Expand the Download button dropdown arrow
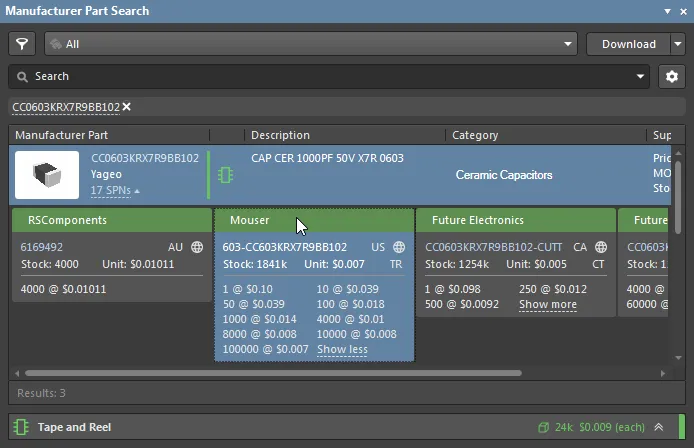The height and width of the screenshot is (448, 694). (x=677, y=44)
